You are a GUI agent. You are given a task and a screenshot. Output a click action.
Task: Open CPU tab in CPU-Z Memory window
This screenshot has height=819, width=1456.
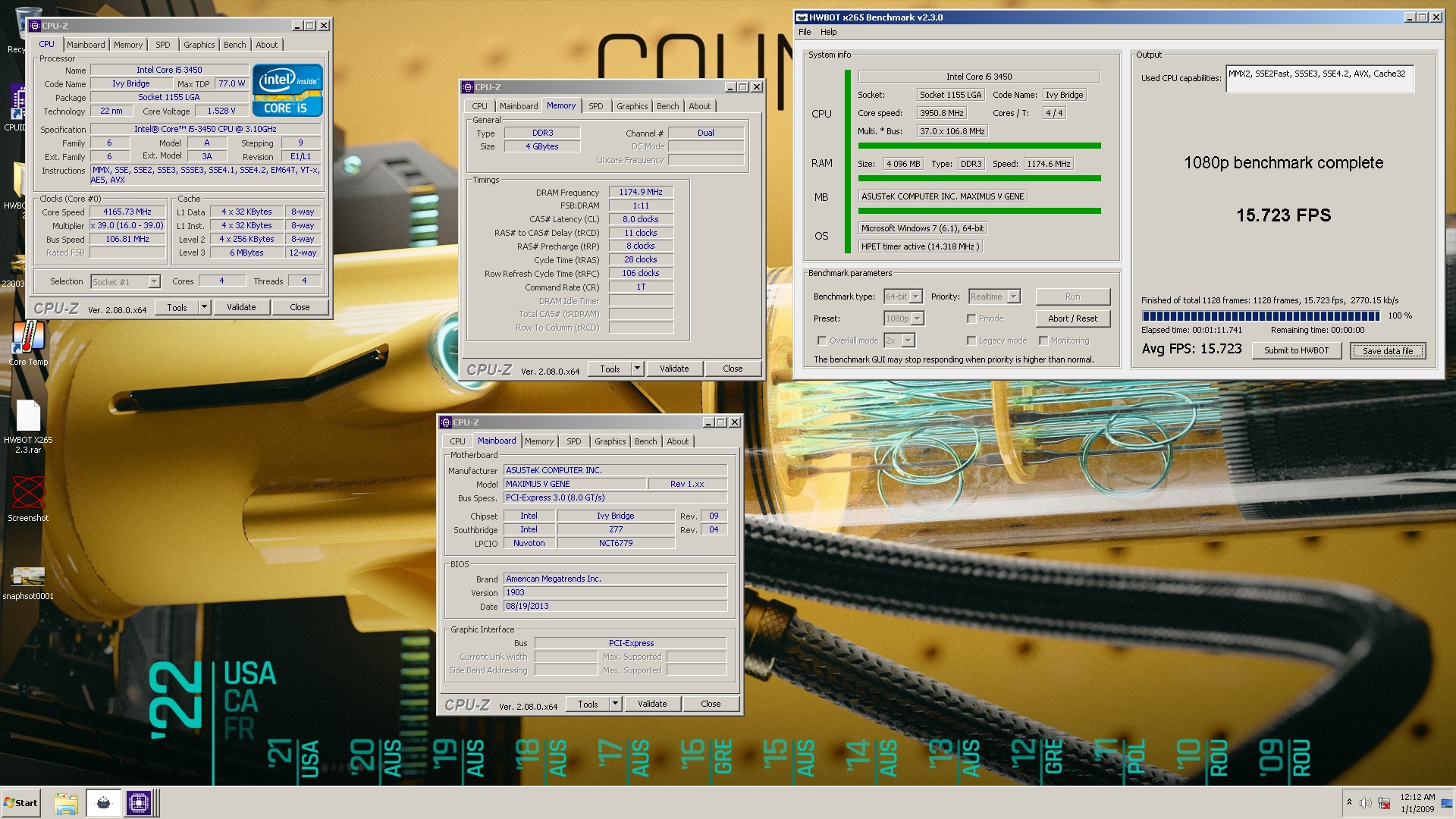(x=479, y=106)
